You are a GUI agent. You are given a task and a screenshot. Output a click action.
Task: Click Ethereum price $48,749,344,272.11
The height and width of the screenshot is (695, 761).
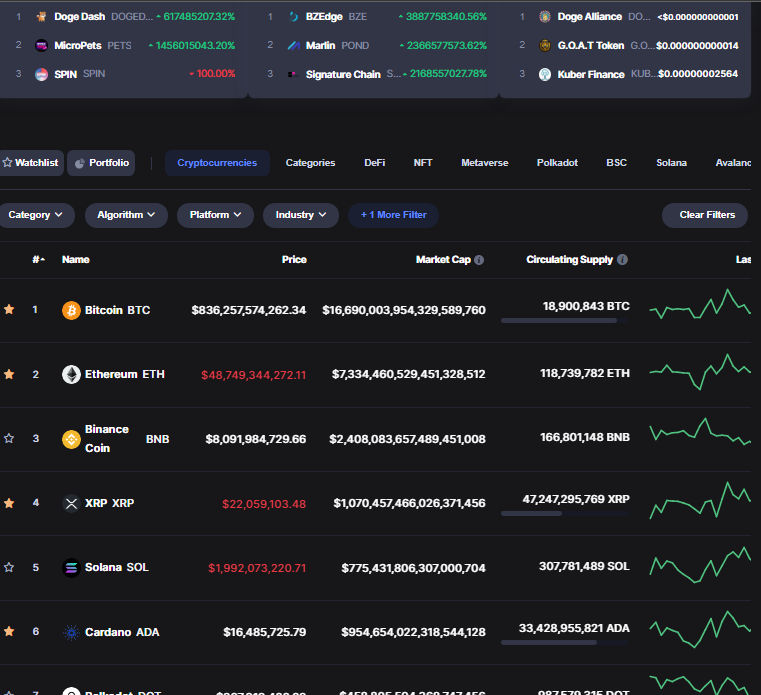click(253, 375)
